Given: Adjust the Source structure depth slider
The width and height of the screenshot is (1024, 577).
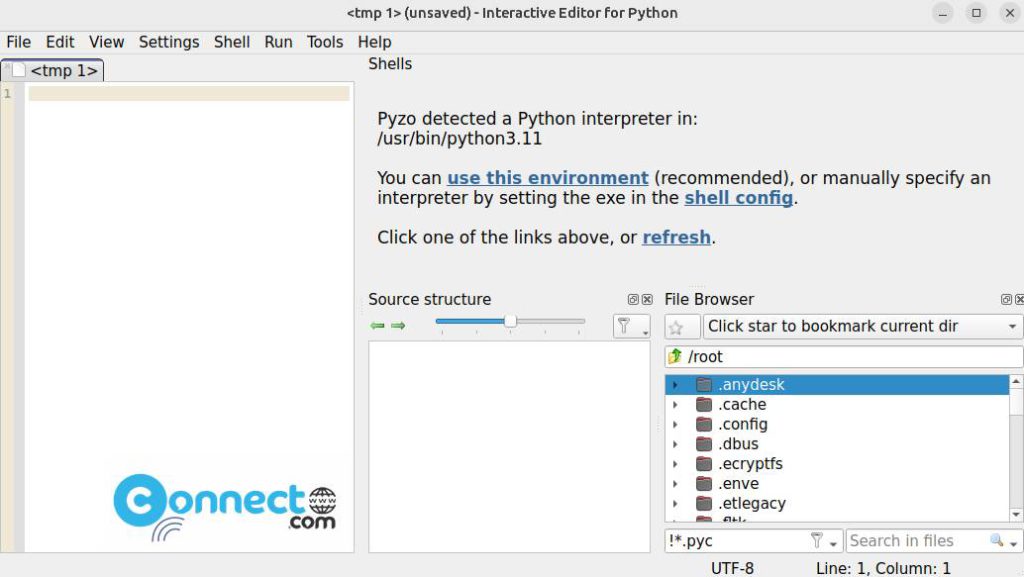Looking at the screenshot, I should (x=511, y=322).
